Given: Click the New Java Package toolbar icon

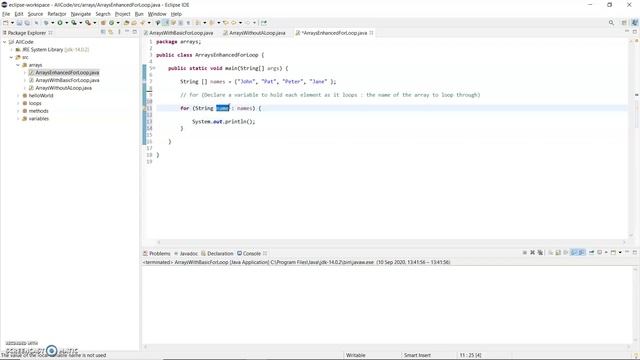Looking at the screenshot, I should (103, 23).
